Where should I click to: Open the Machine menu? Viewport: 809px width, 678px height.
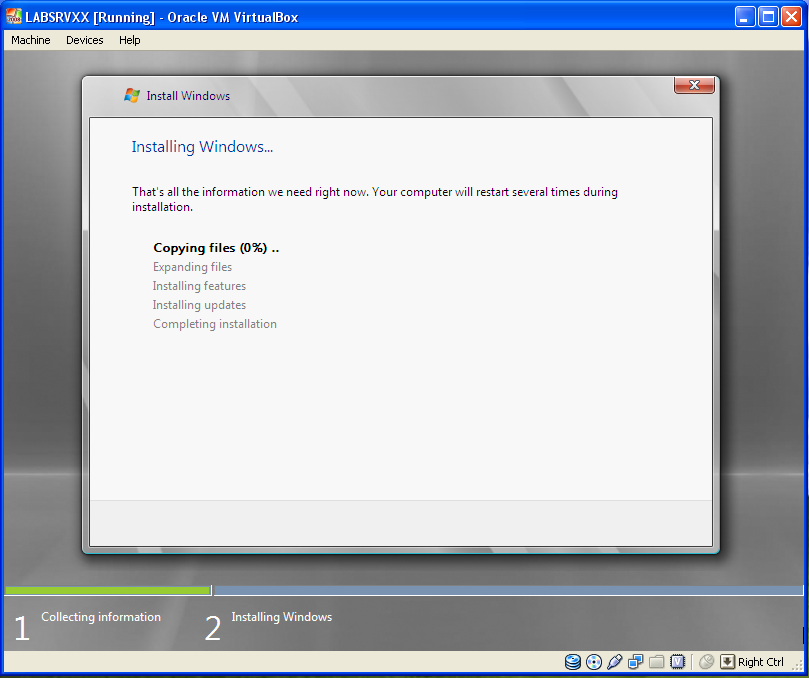(x=31, y=40)
